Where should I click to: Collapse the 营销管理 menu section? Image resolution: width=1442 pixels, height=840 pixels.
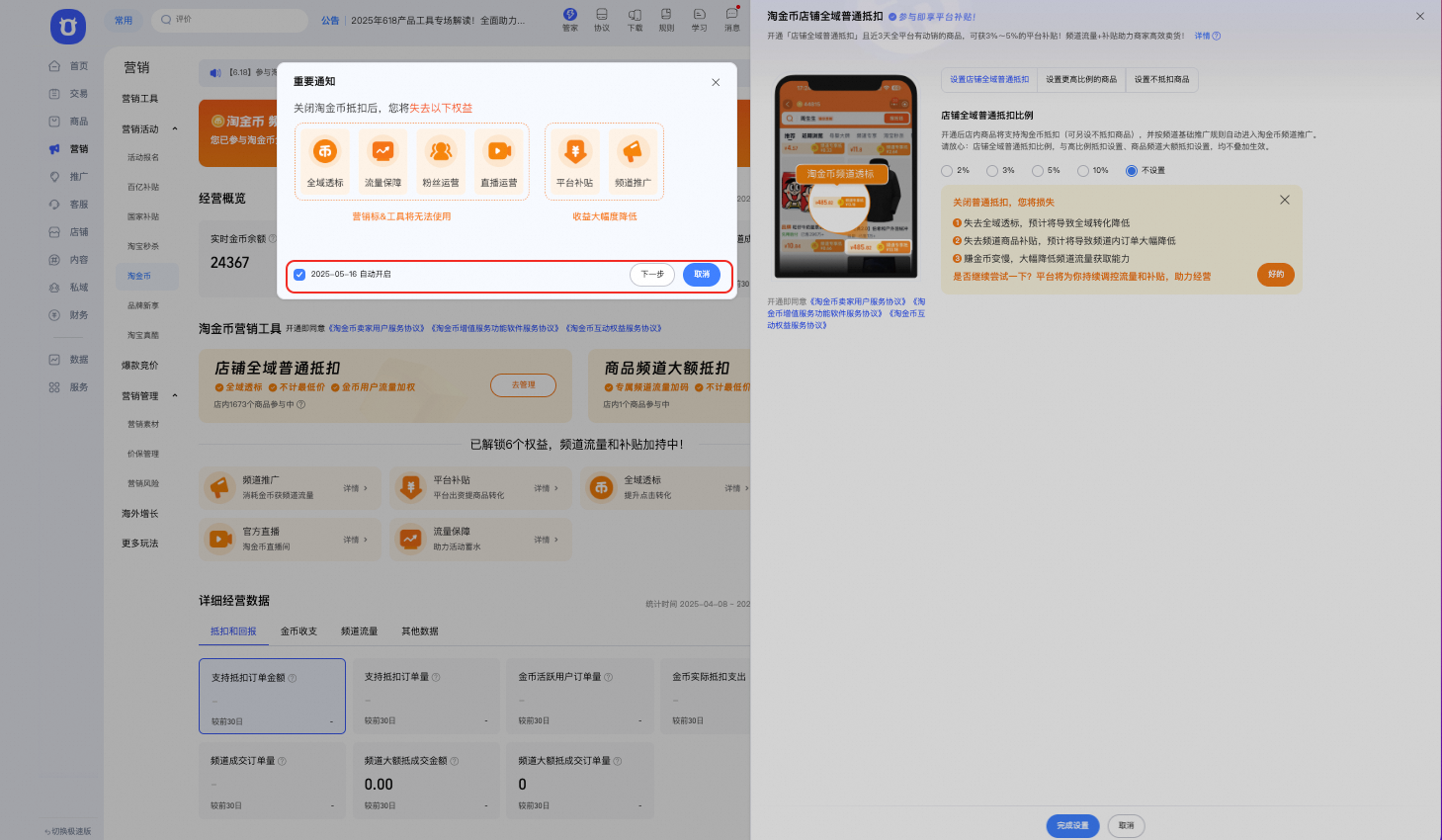click(x=175, y=396)
